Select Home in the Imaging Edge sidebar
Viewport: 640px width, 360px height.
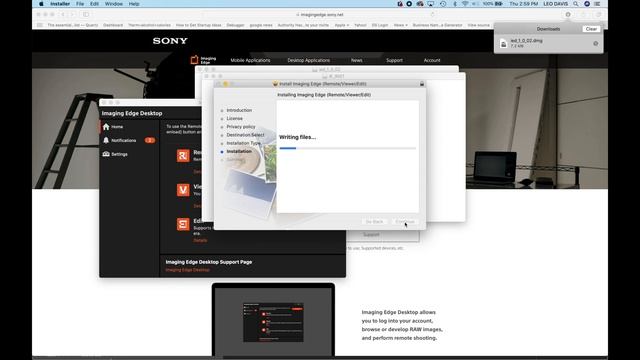pos(129,127)
